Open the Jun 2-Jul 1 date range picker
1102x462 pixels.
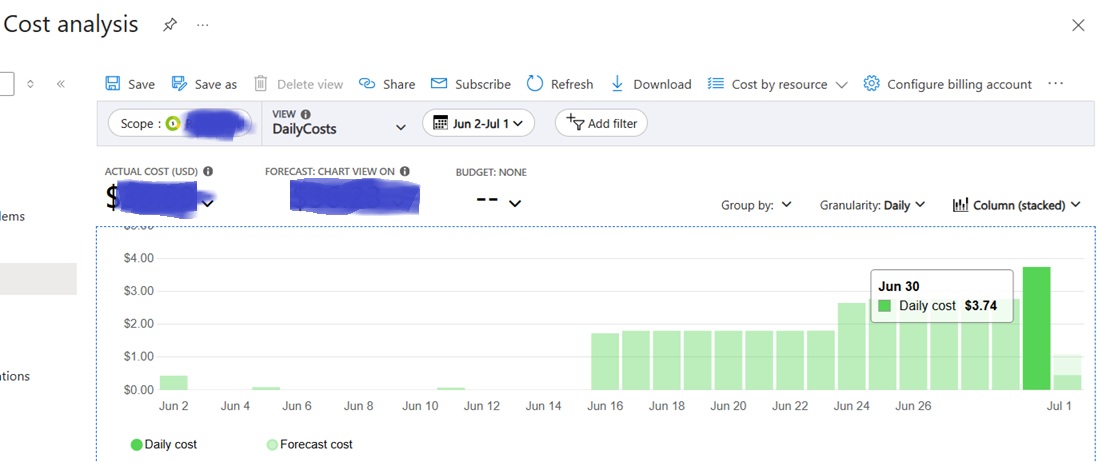479,123
